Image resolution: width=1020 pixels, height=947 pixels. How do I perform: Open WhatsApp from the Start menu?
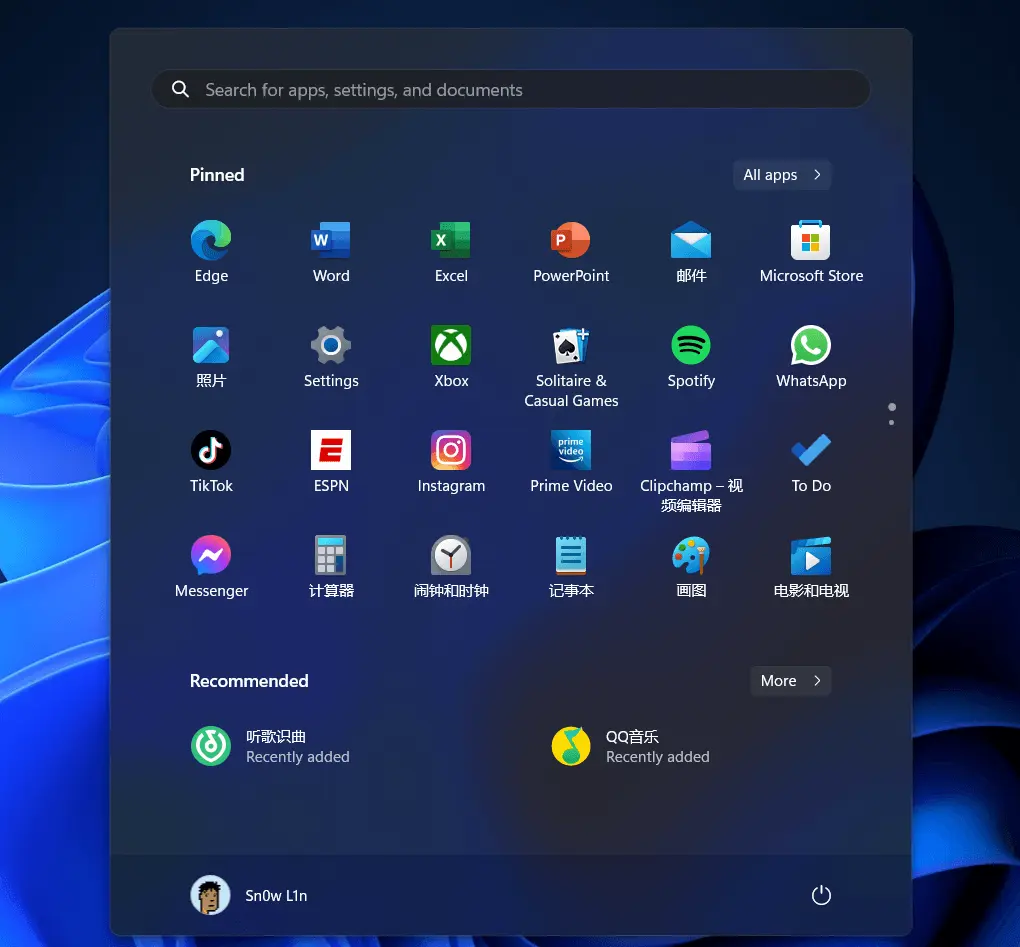click(811, 356)
